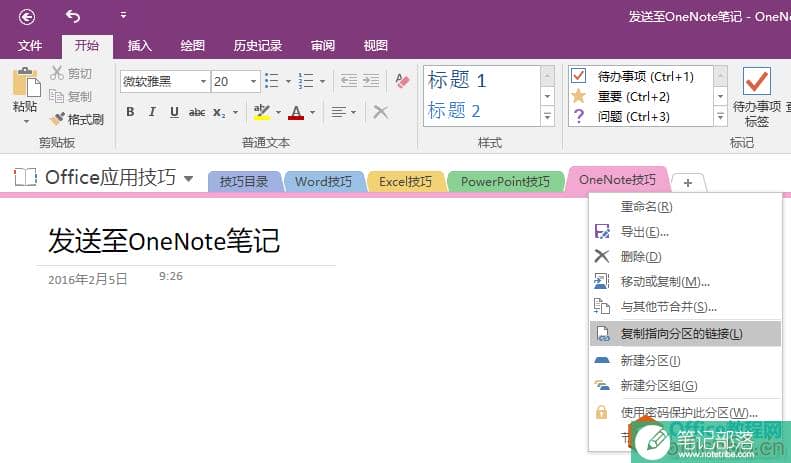
Task: Apply the 标题 1 style
Action: tap(457, 80)
